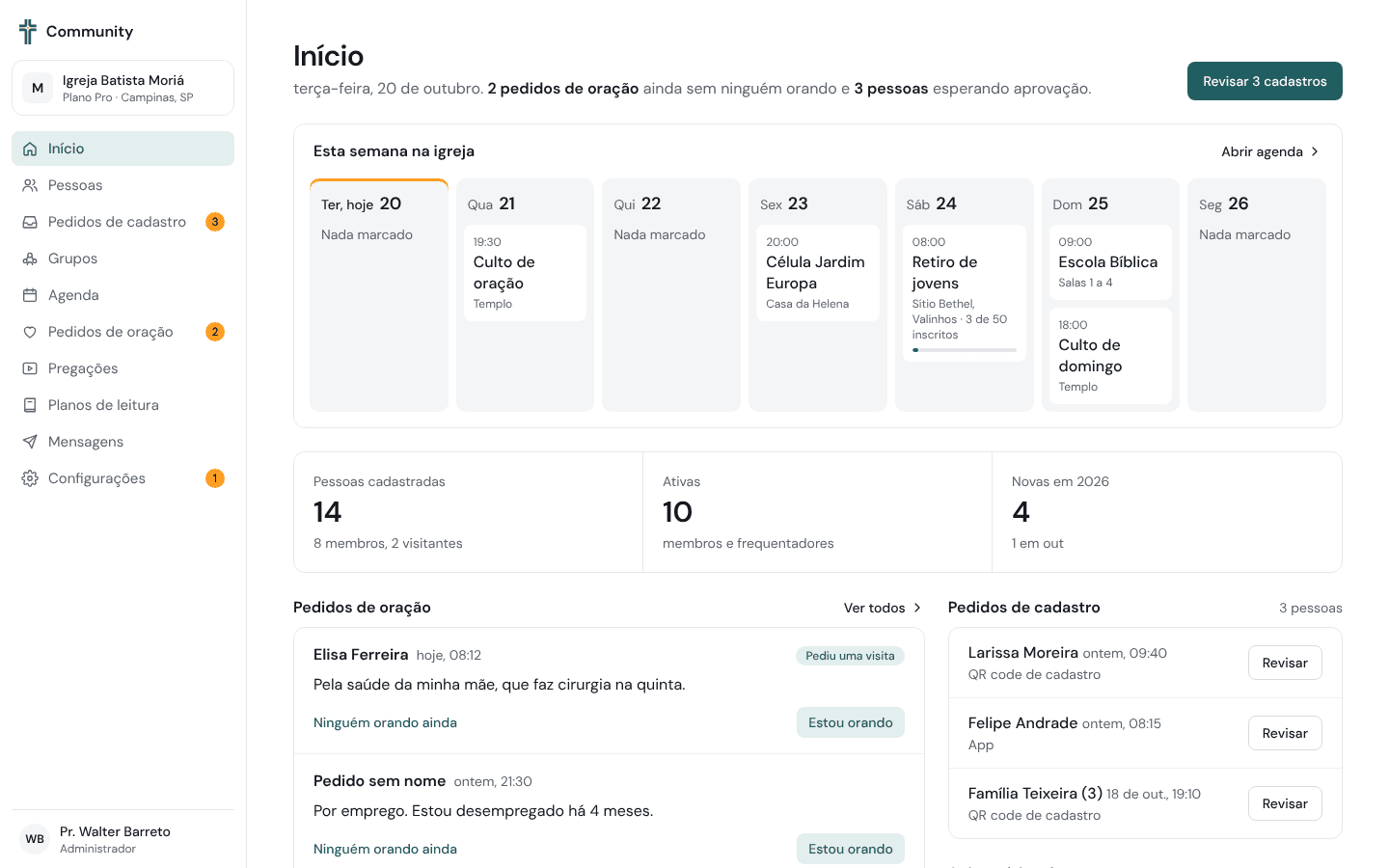The height and width of the screenshot is (868, 1389).
Task: Open the Escola Bíblica event card
Action: point(1110,262)
